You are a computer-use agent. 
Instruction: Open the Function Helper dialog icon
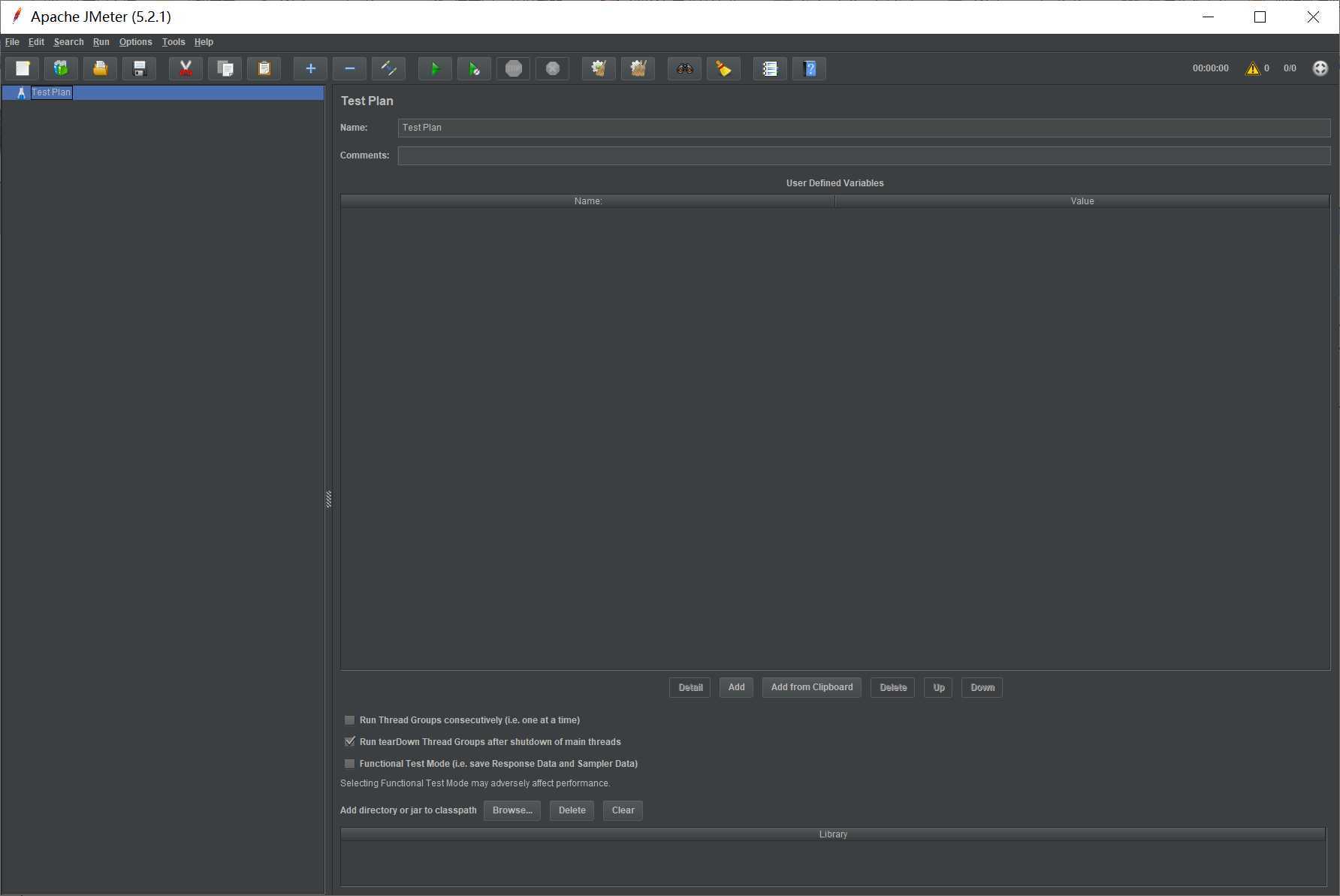point(770,68)
